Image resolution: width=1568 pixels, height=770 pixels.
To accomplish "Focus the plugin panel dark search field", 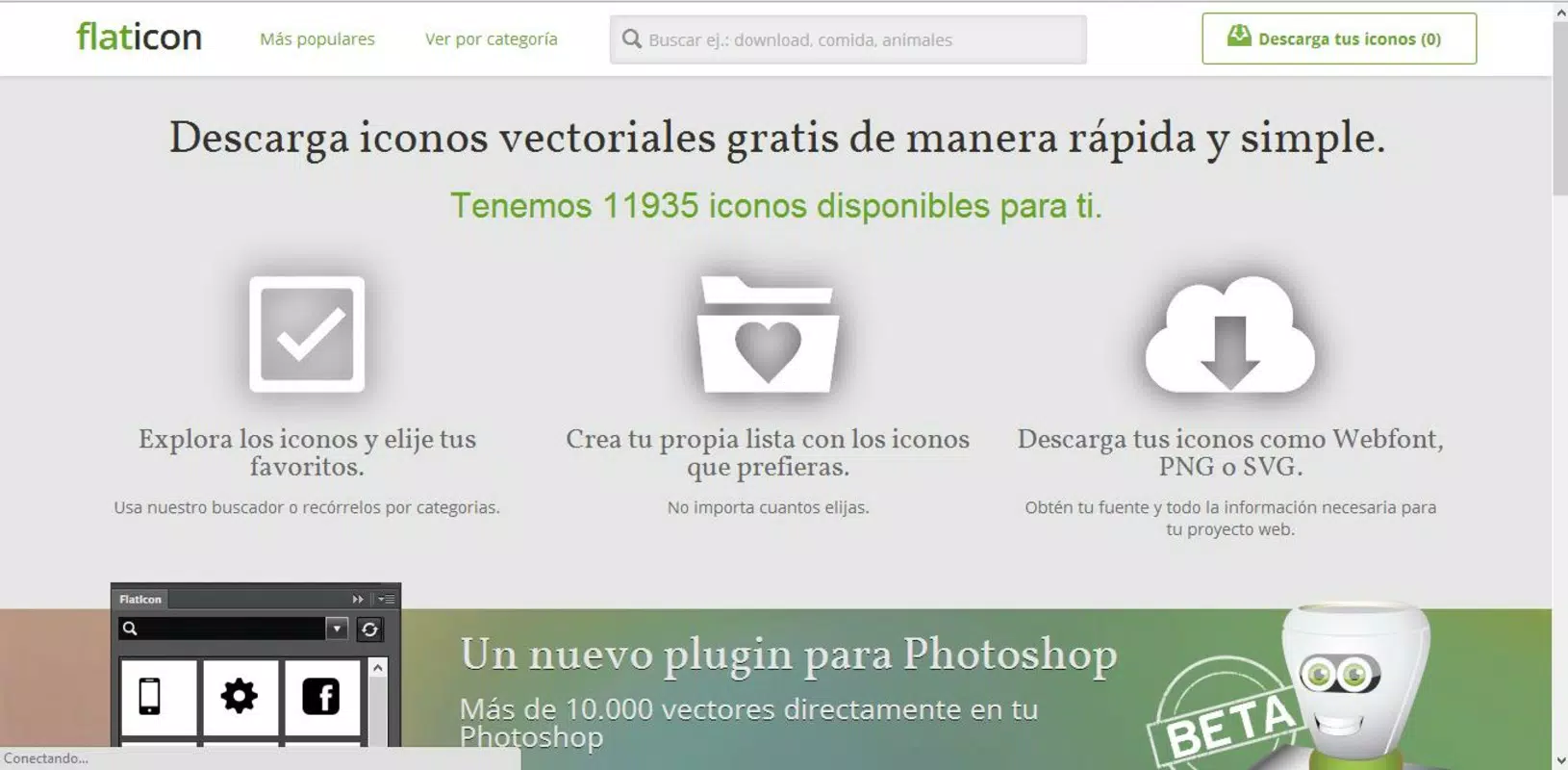I will [x=222, y=629].
